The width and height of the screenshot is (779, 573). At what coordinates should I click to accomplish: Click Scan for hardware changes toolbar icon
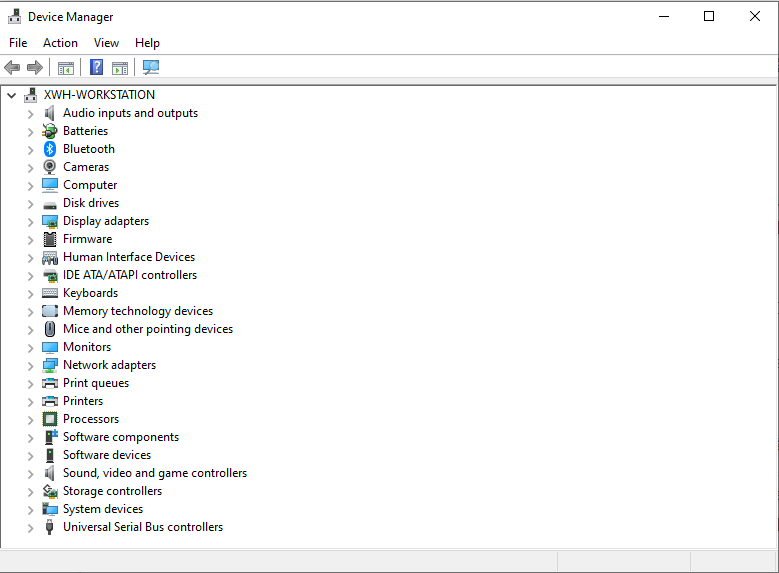(151, 68)
